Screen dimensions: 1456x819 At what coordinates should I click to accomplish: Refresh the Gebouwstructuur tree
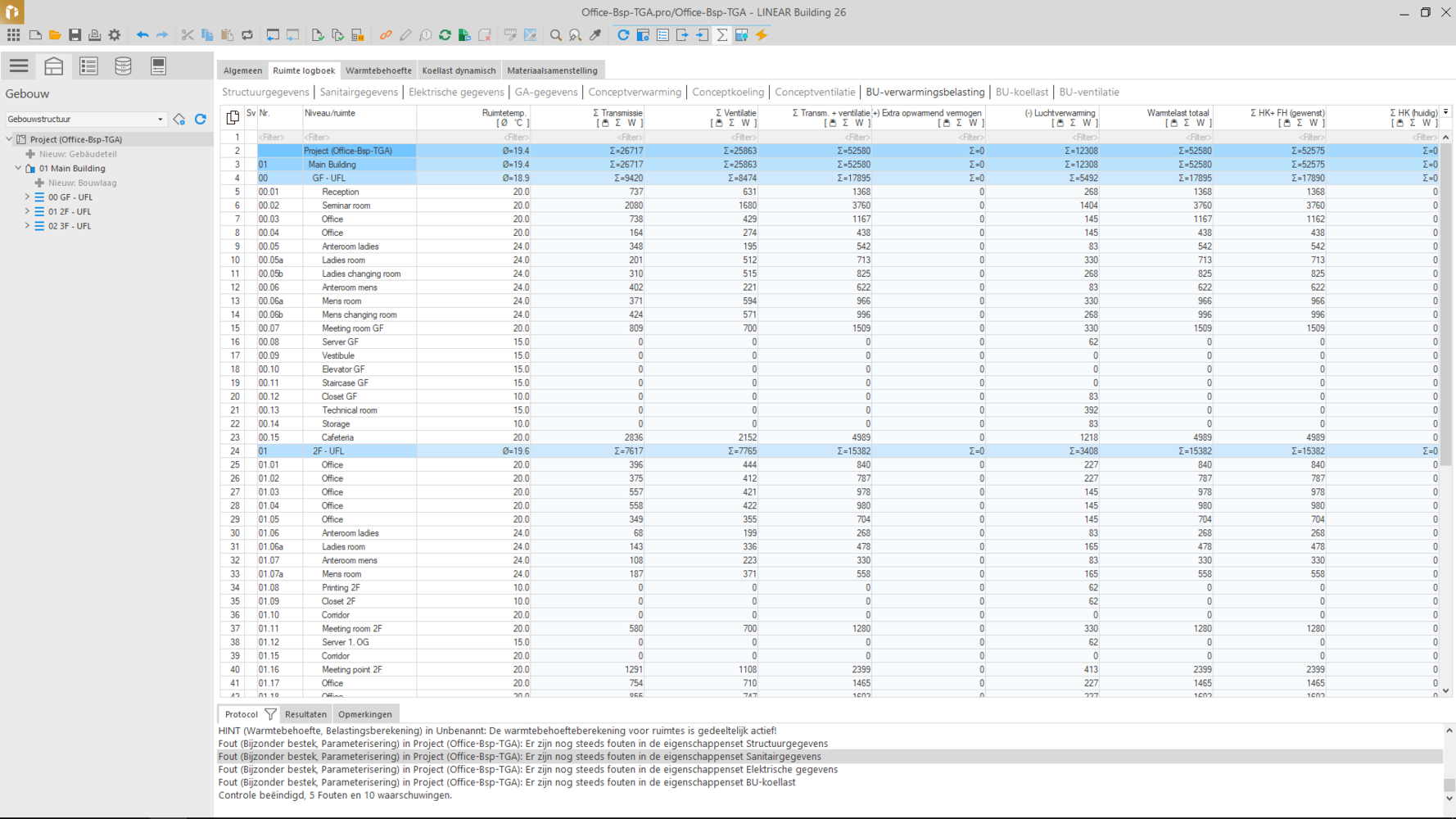201,120
